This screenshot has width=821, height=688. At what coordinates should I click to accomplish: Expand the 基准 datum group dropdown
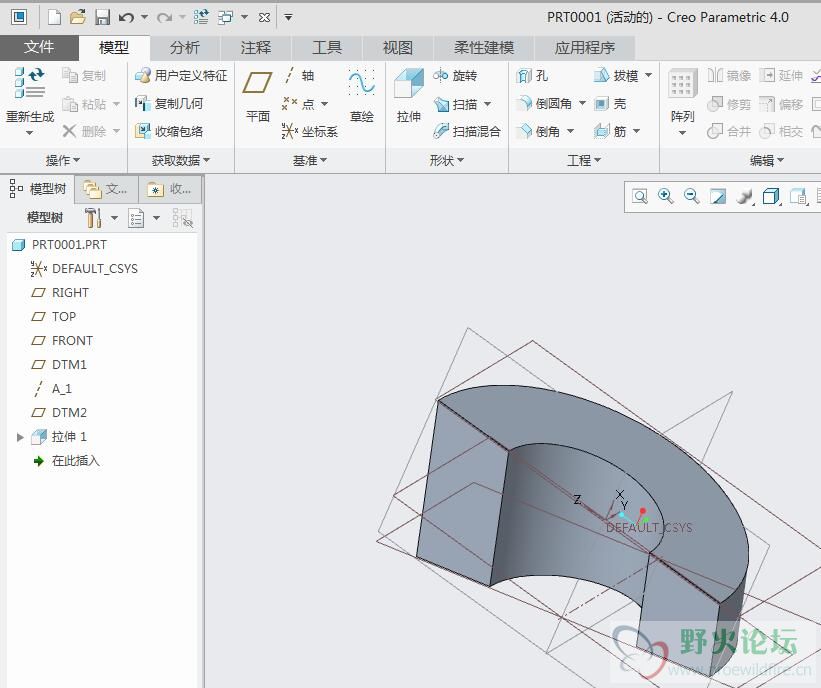point(310,160)
